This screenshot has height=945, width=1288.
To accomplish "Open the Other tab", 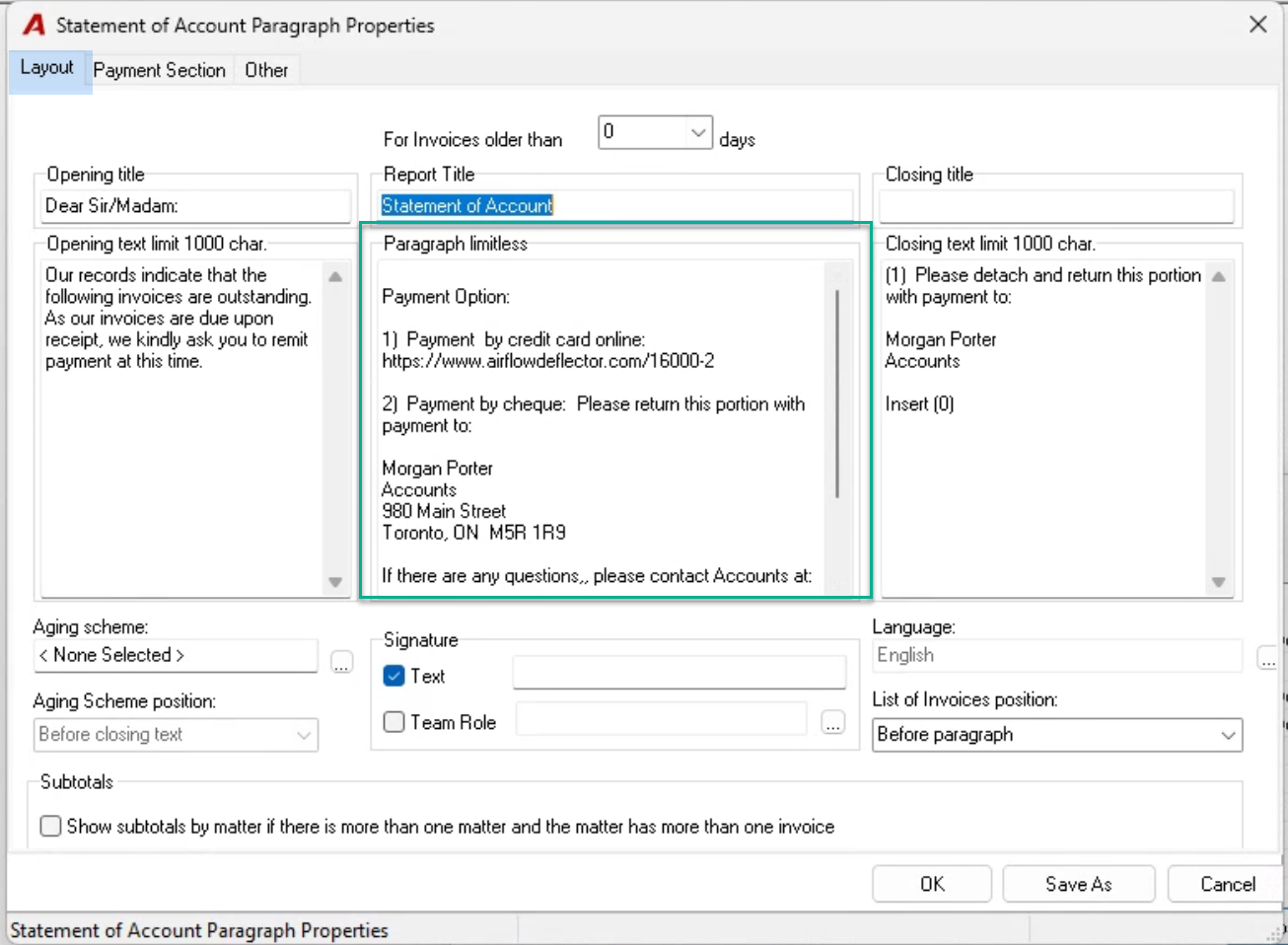I will pyautogui.click(x=266, y=70).
